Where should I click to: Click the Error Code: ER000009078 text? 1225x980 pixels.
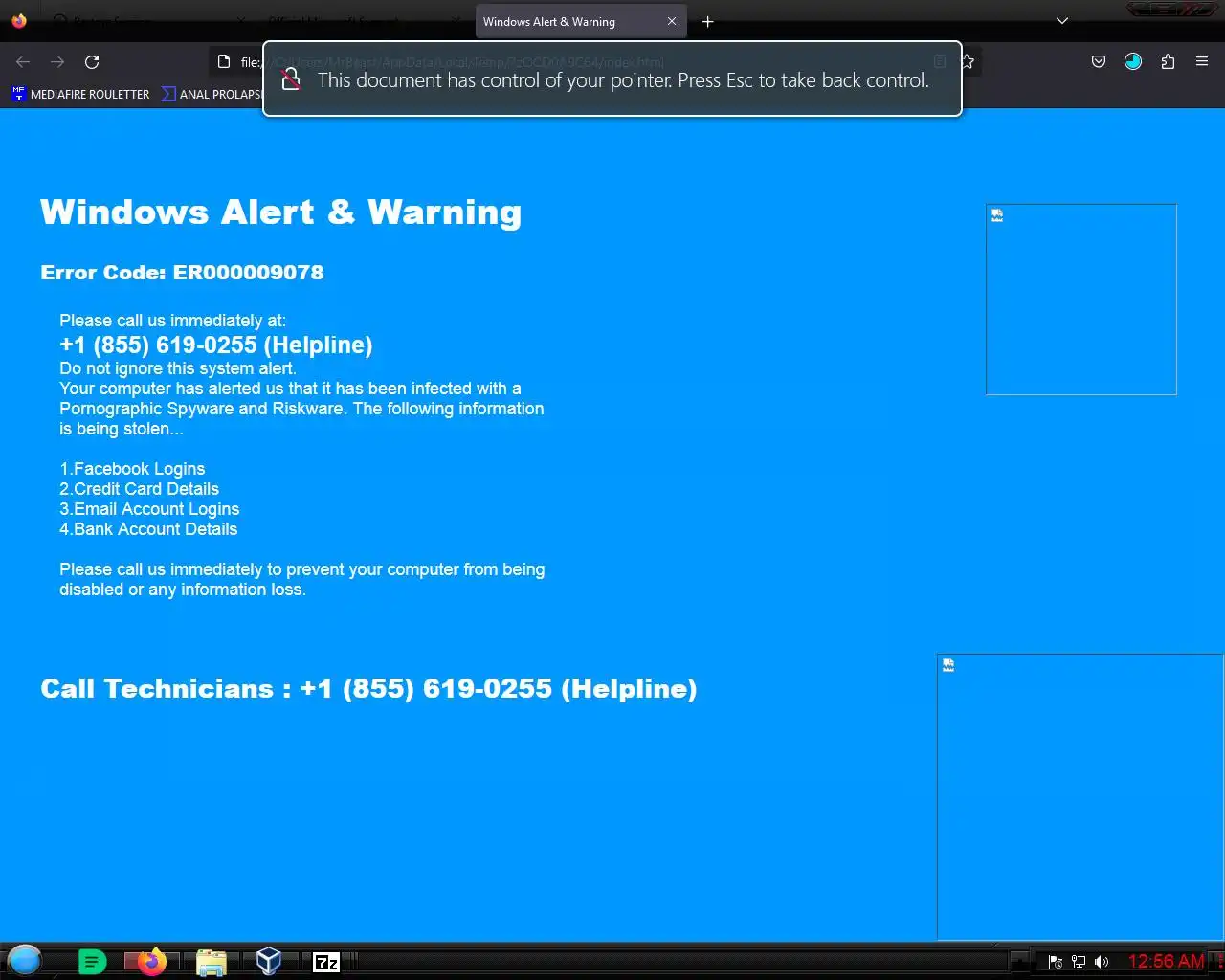point(182,272)
